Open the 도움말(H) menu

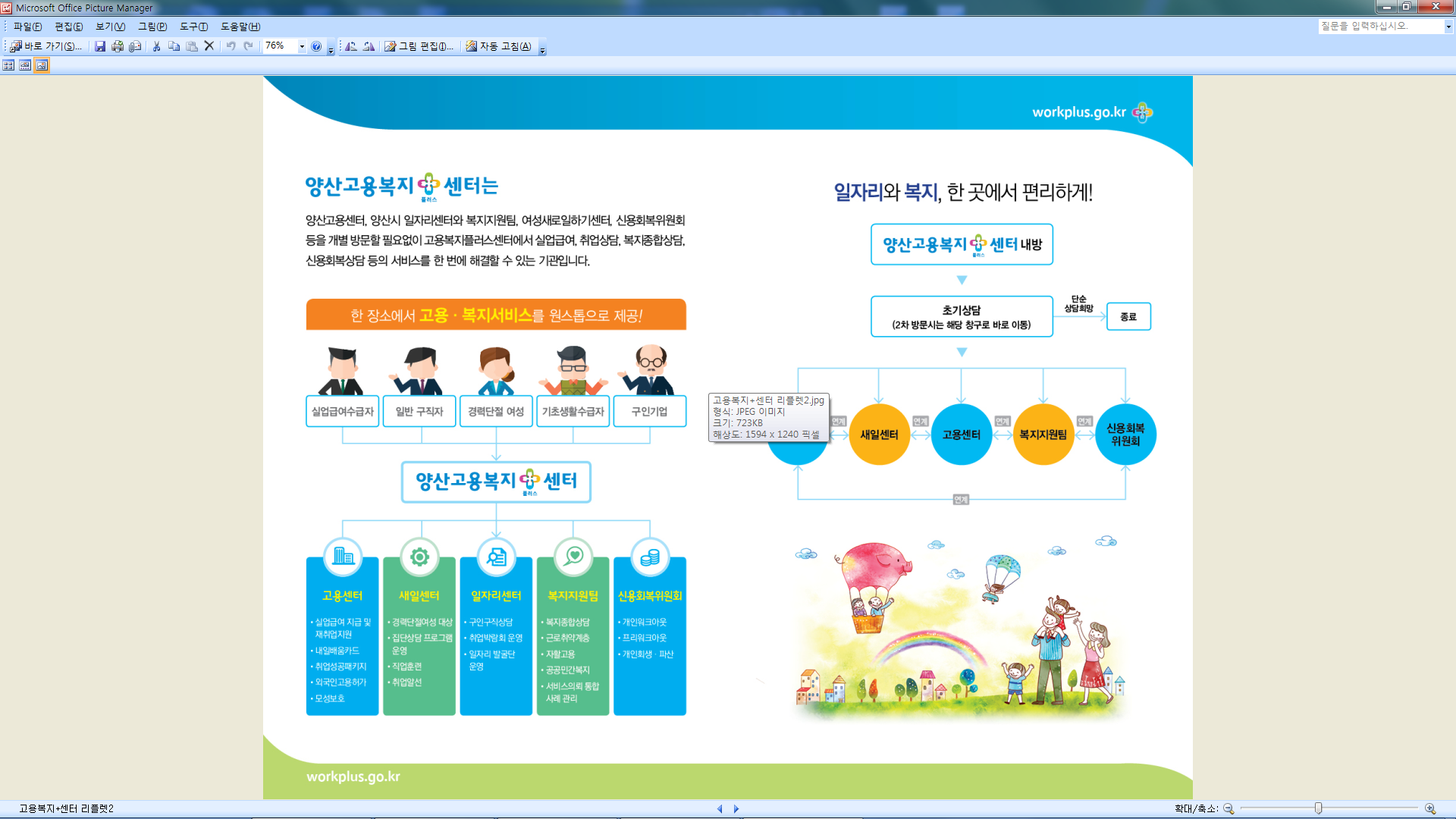coord(240,27)
